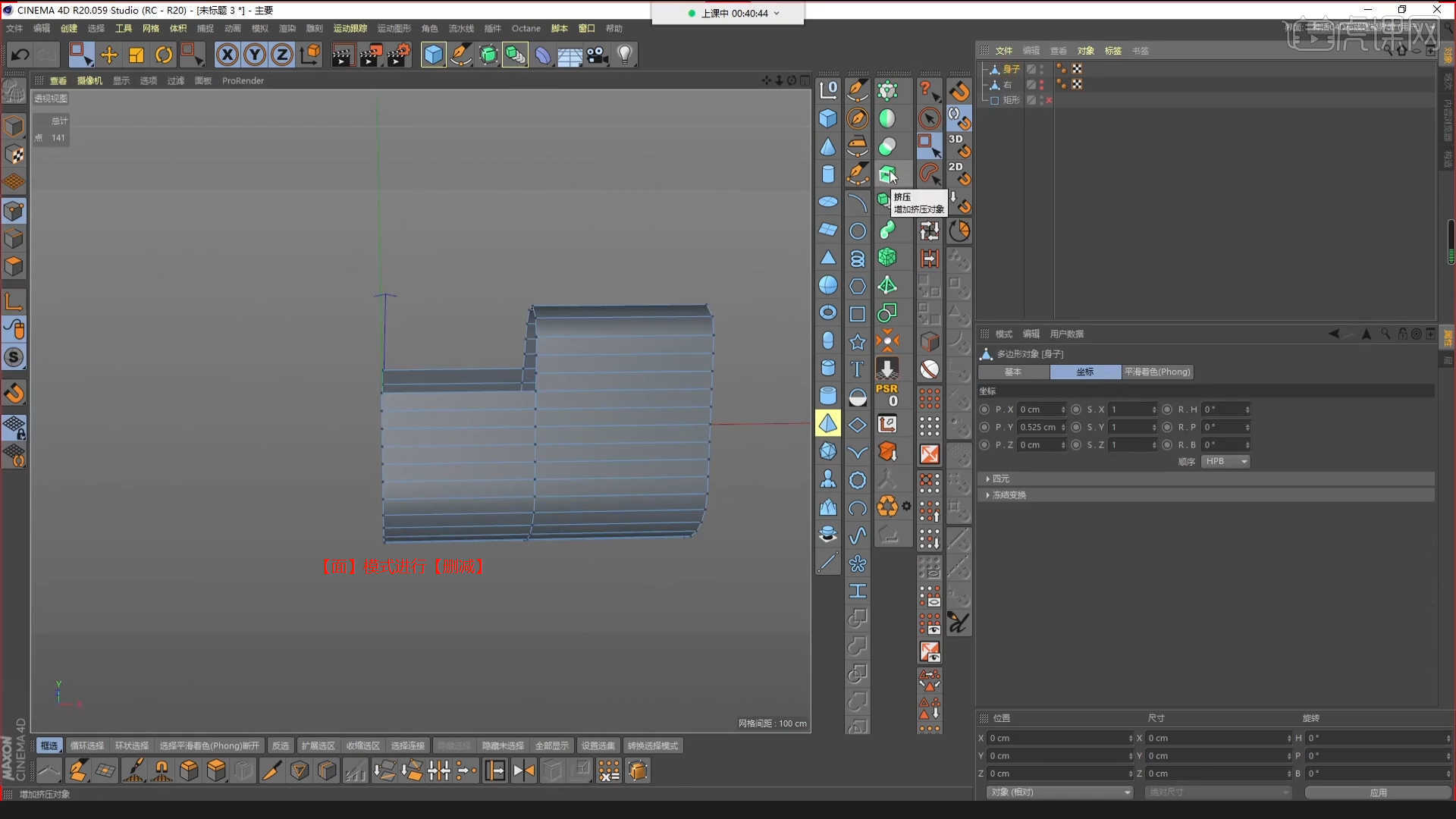Toggle S.Y animation radio dot
This screenshot has height=819, width=1456.
(x=1076, y=427)
